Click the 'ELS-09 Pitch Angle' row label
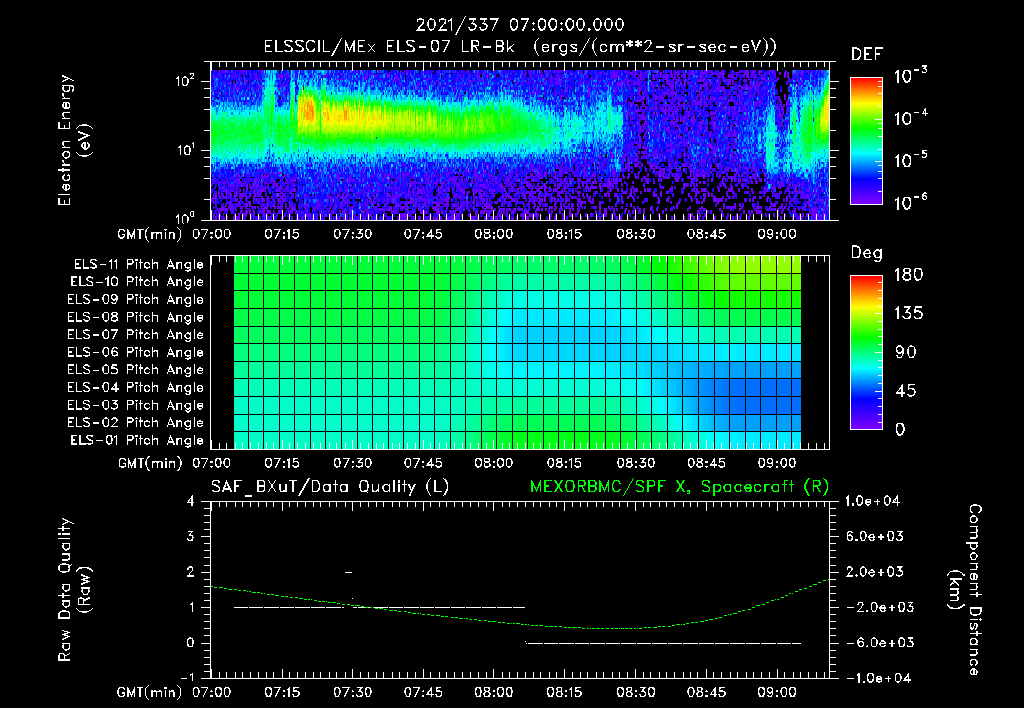Screen dimensions: 1024x708 point(136,300)
